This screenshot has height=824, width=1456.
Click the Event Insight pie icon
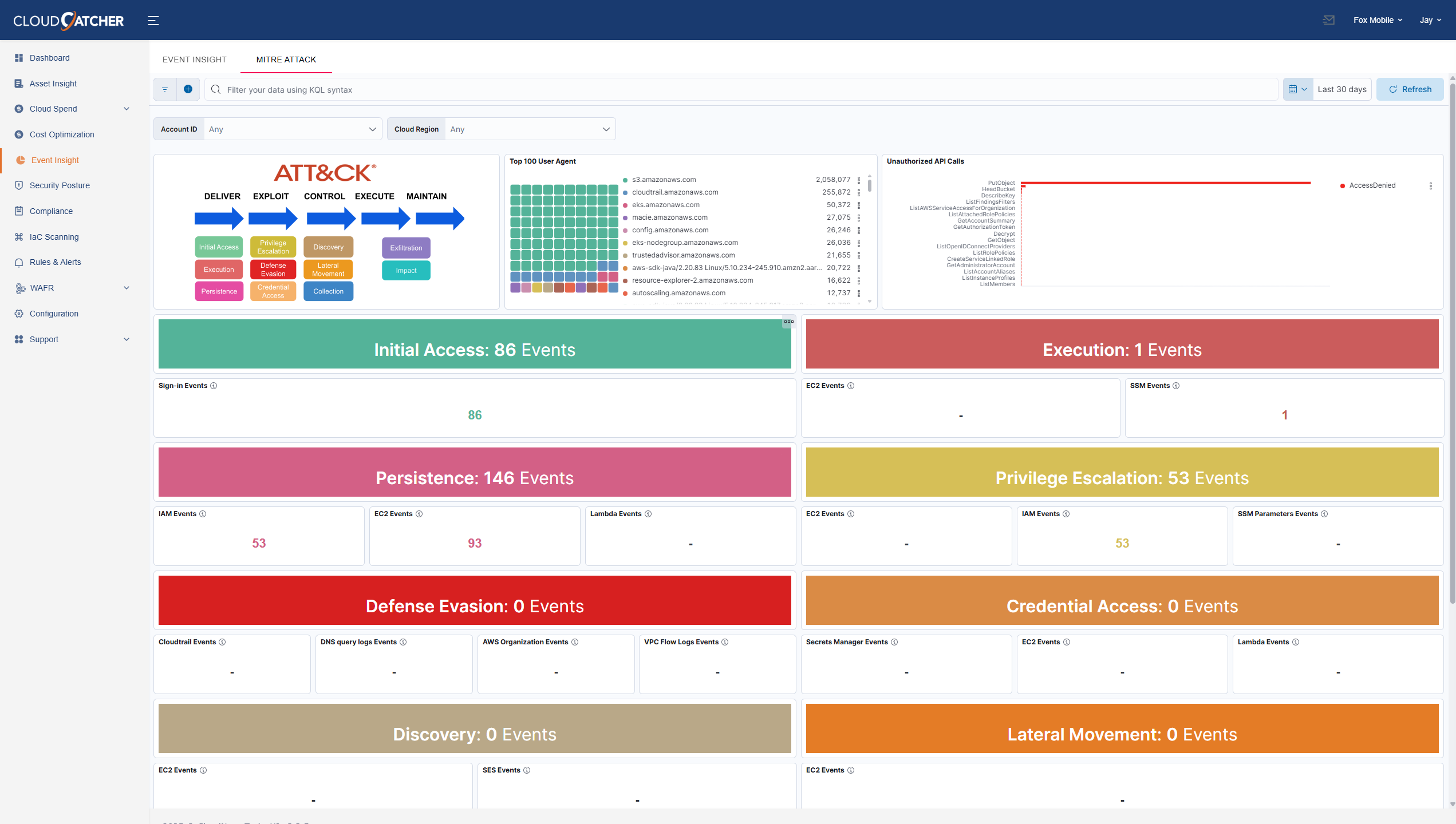point(21,160)
